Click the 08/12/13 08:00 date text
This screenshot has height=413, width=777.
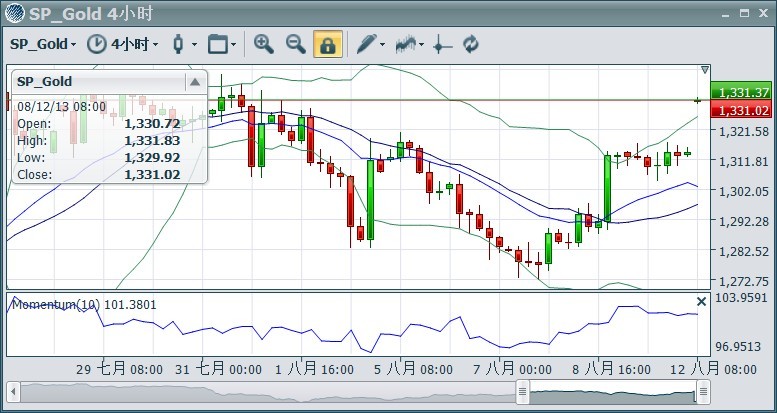click(61, 107)
